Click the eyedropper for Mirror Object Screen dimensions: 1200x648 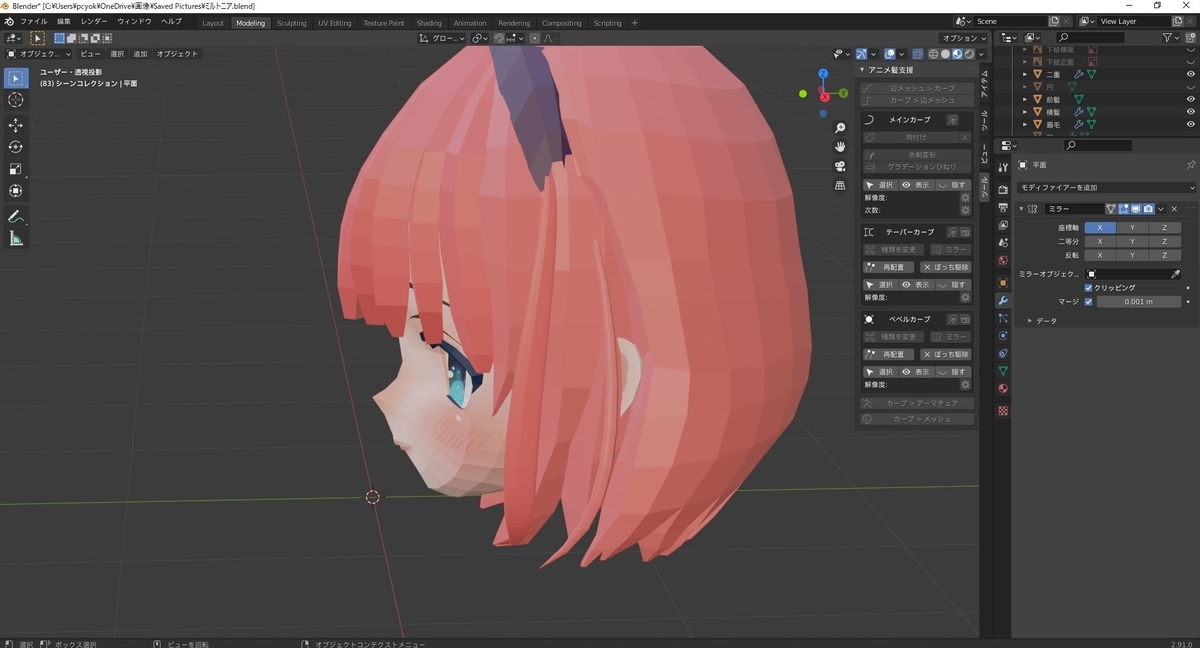pyautogui.click(x=1176, y=273)
